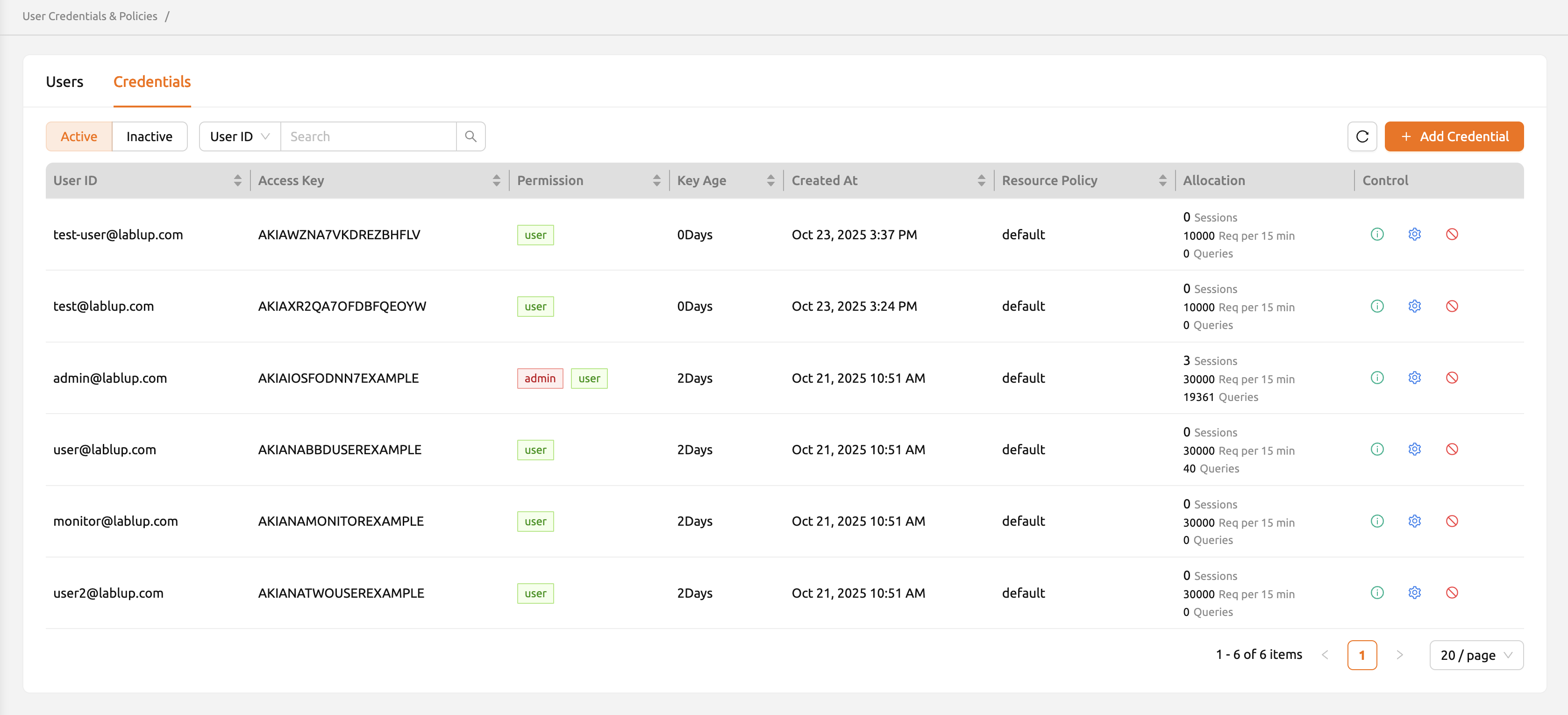Click user tag on admin@lablup.com row

[x=589, y=378]
